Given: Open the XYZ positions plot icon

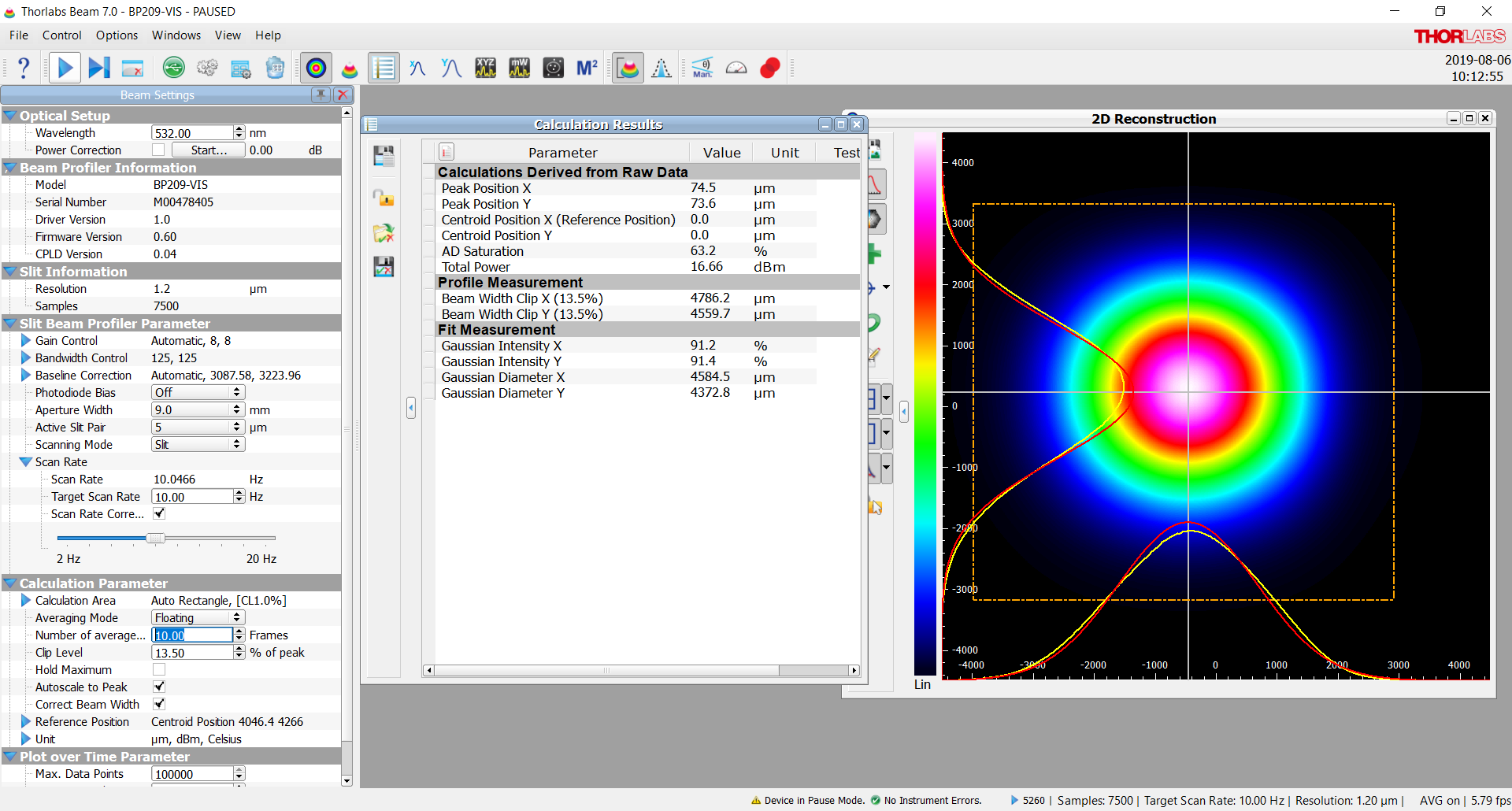Looking at the screenshot, I should pos(485,69).
